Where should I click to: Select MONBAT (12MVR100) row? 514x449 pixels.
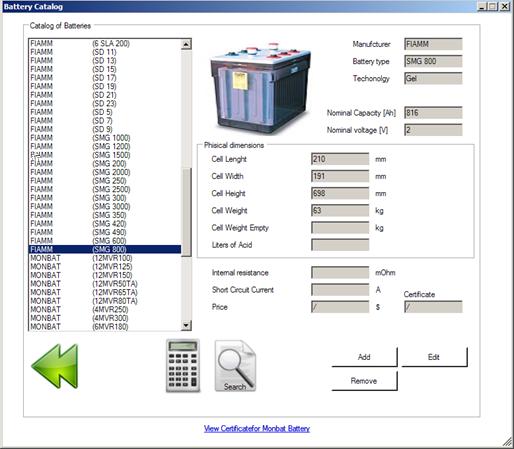click(105, 258)
